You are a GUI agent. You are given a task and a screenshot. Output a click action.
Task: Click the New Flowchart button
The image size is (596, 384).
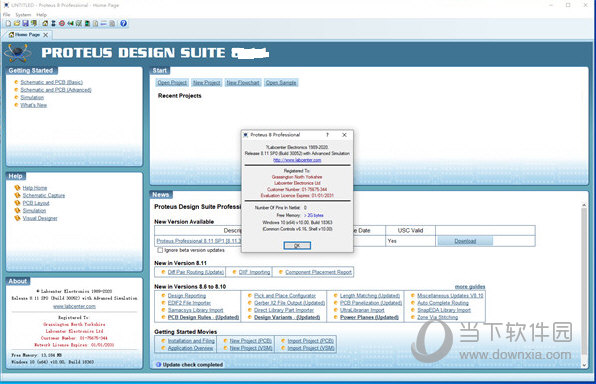[x=243, y=83]
